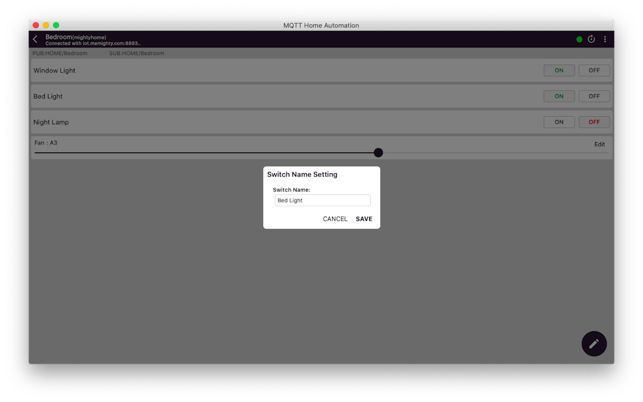This screenshot has height=402, width=643.
Task: Go back using the arrow icon
Action: 36,40
